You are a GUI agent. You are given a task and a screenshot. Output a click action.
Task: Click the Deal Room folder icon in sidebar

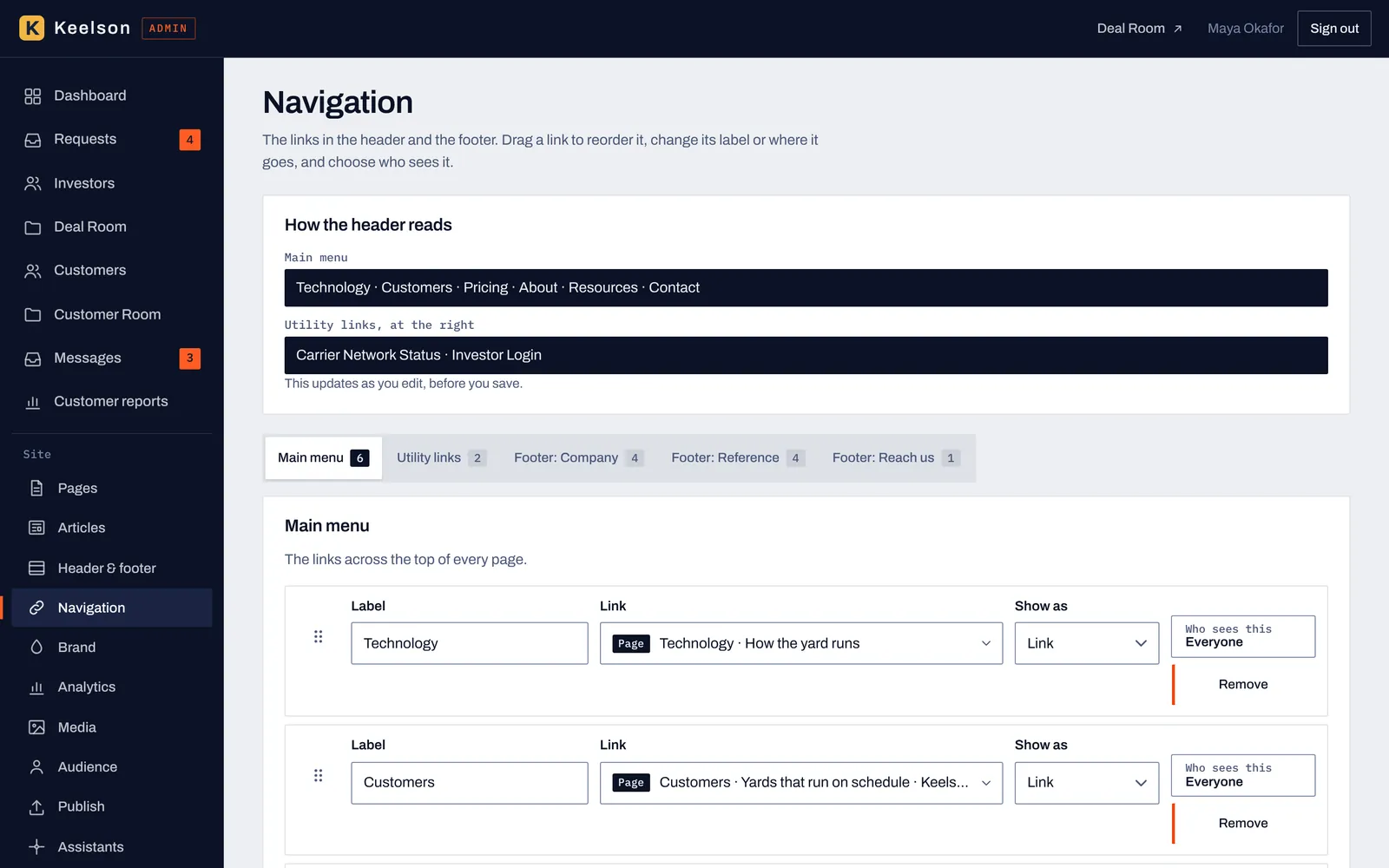33,227
